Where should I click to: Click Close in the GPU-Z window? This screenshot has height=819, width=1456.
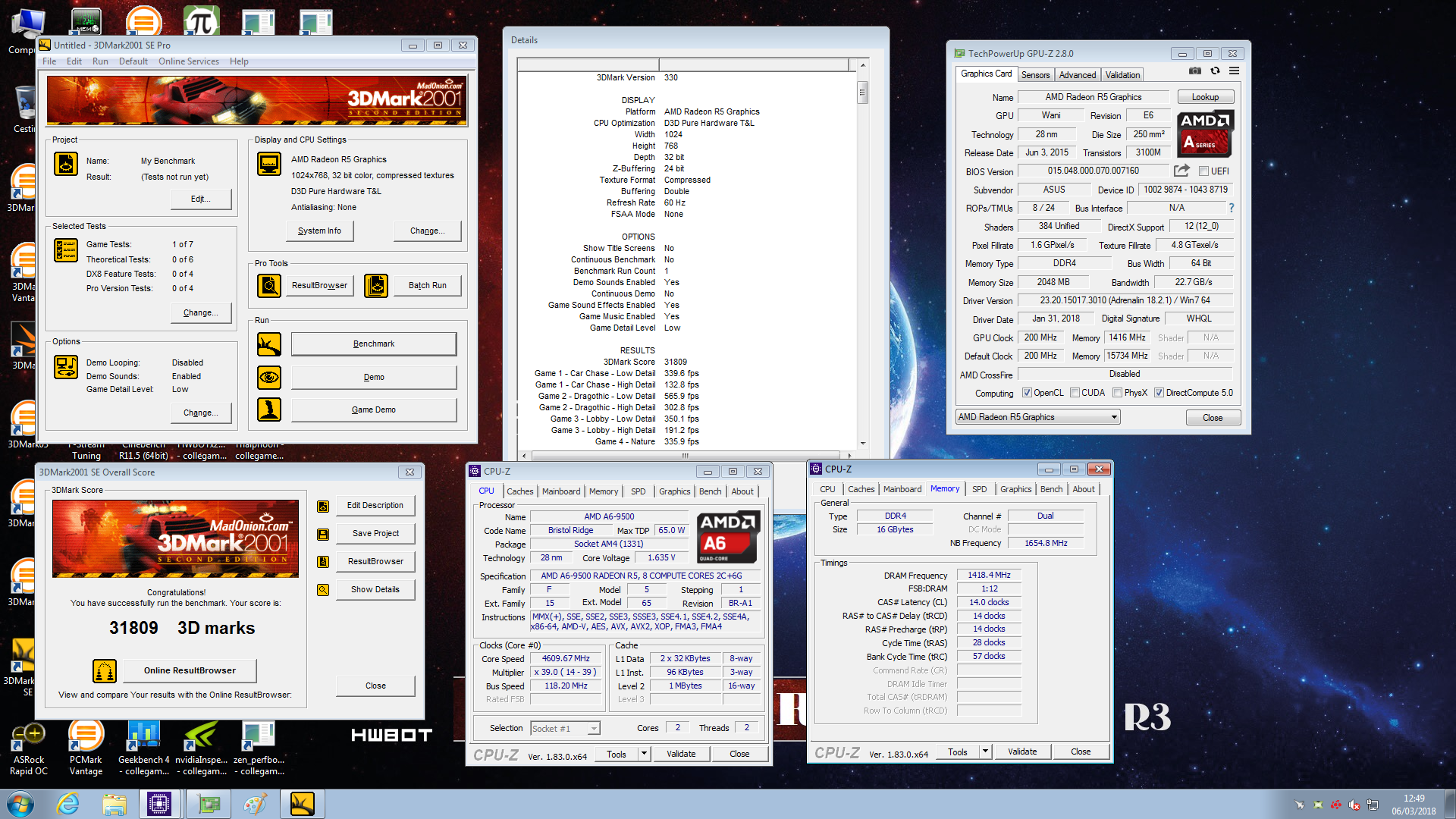point(1213,418)
